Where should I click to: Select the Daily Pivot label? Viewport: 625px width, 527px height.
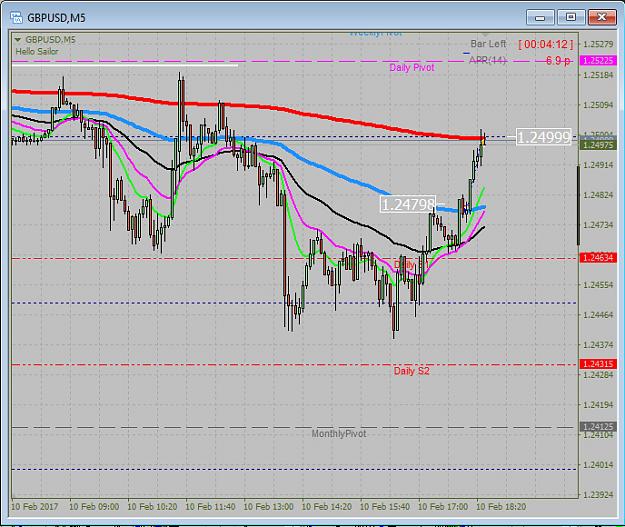[412, 67]
